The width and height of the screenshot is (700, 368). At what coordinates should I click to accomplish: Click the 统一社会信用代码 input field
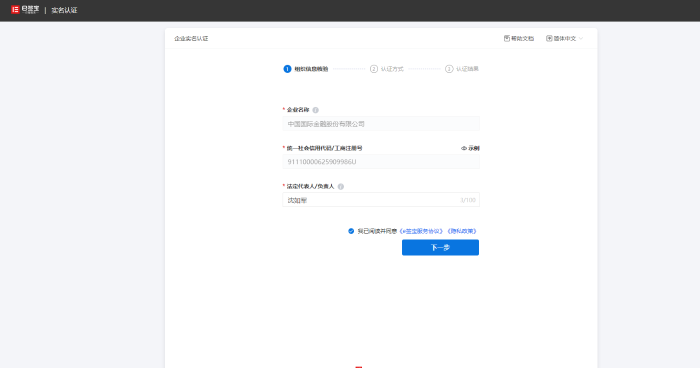coord(381,162)
